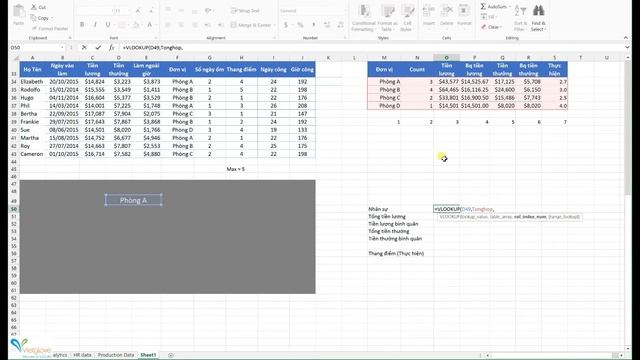640x360 pixels.
Task: Open the Find & Select dropdown
Action: (538, 18)
